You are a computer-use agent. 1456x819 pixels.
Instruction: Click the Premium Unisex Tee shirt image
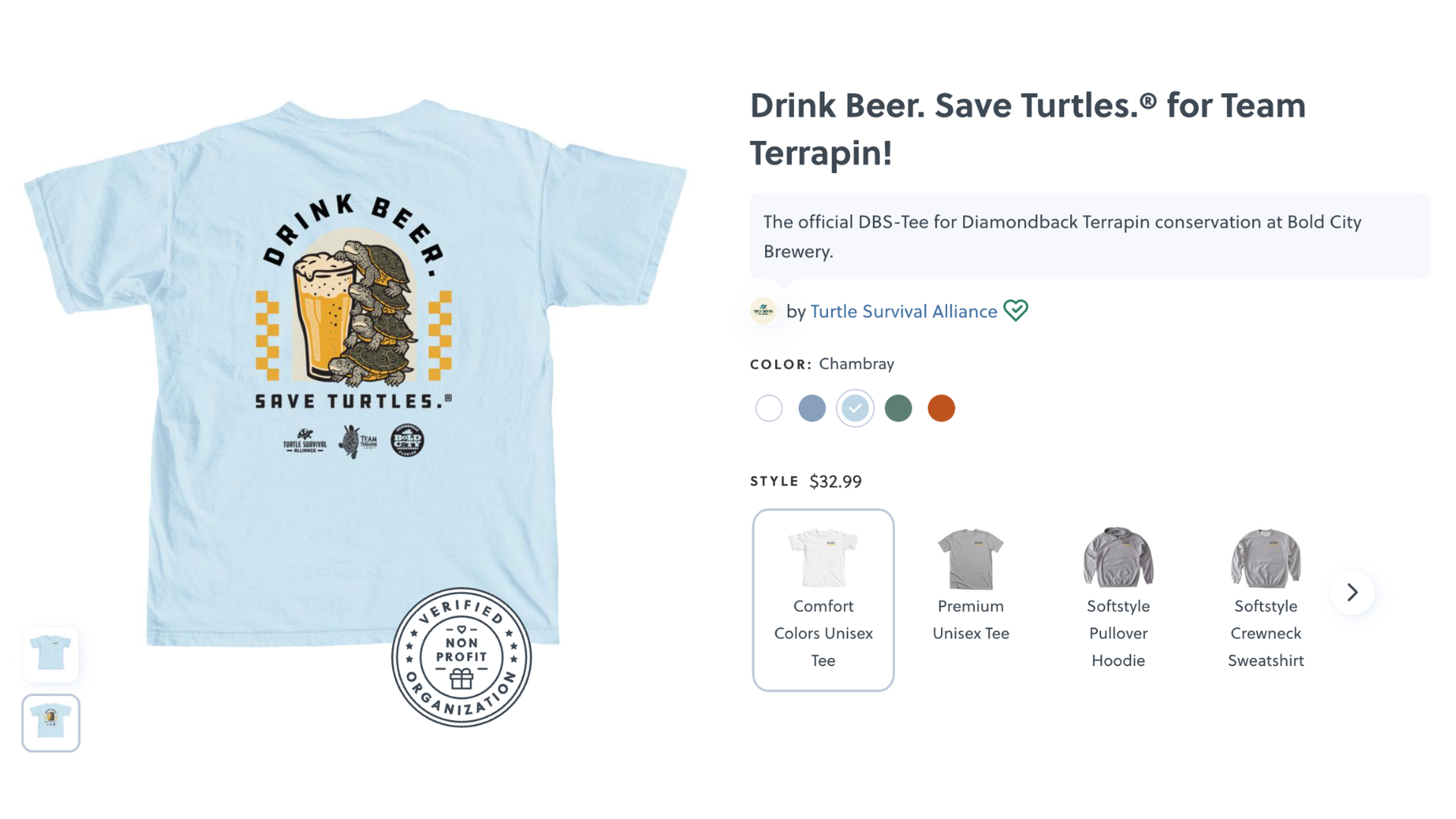pyautogui.click(x=971, y=558)
